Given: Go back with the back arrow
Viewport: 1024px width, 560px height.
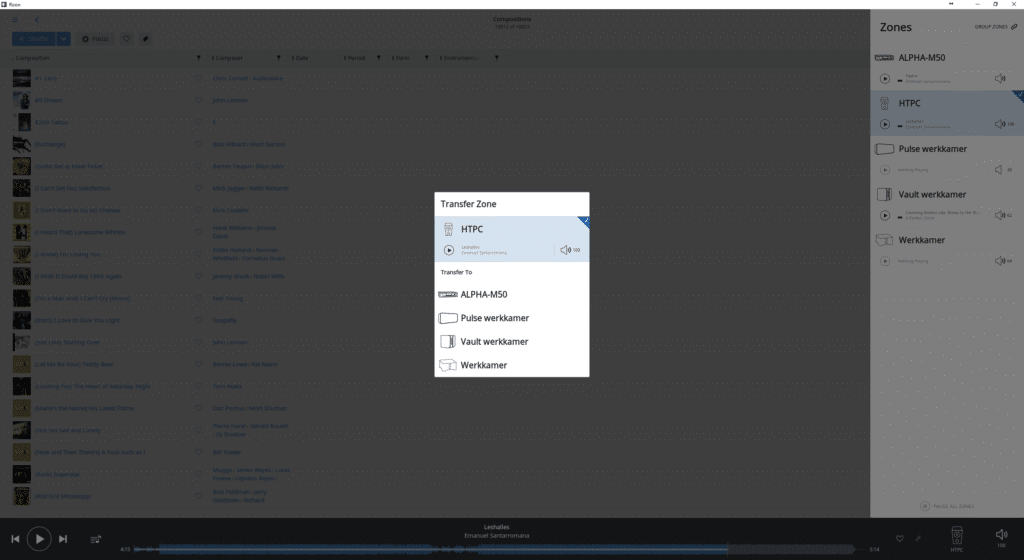Looking at the screenshot, I should (37, 20).
